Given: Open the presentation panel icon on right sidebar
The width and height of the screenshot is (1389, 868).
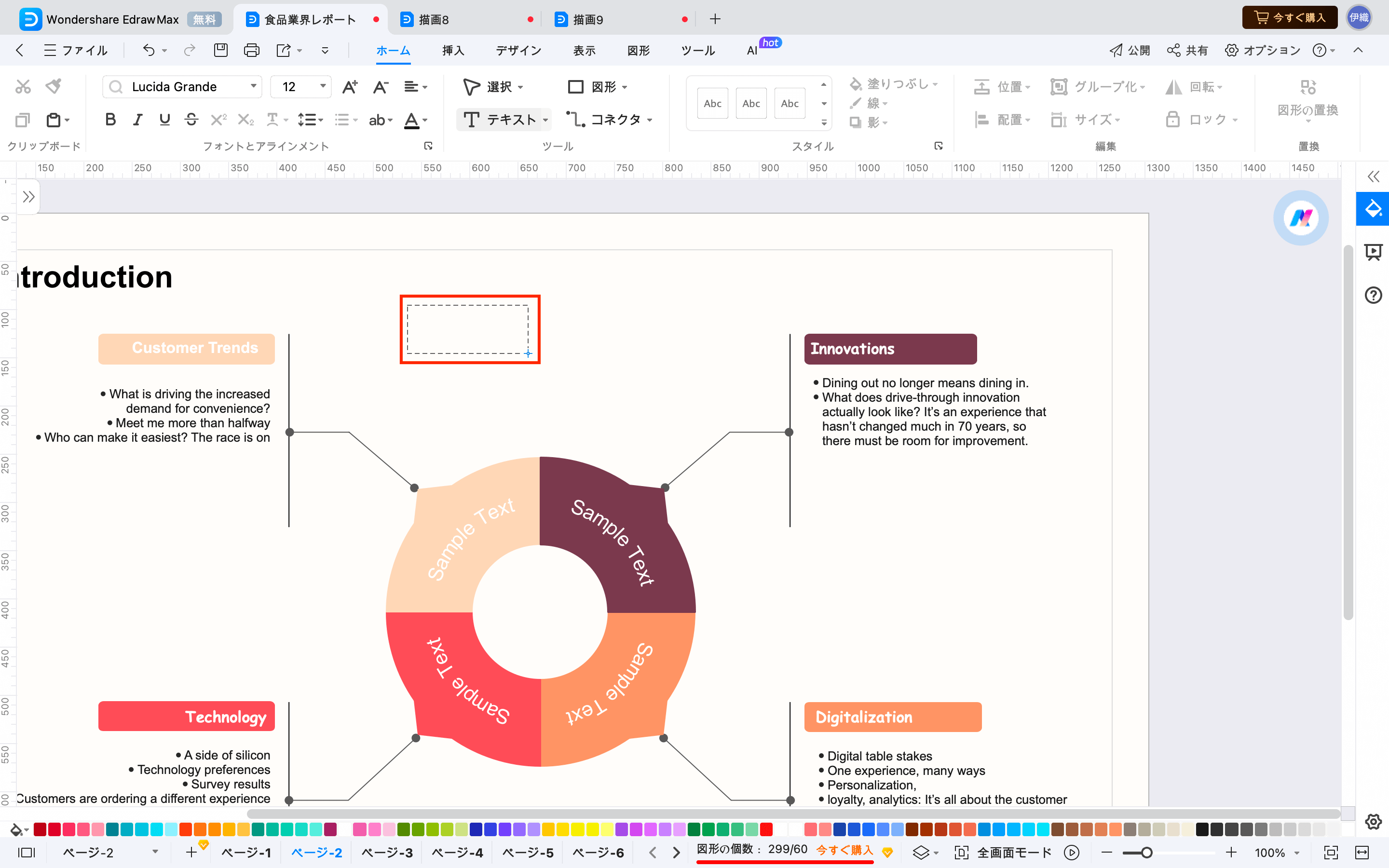Looking at the screenshot, I should [x=1373, y=252].
